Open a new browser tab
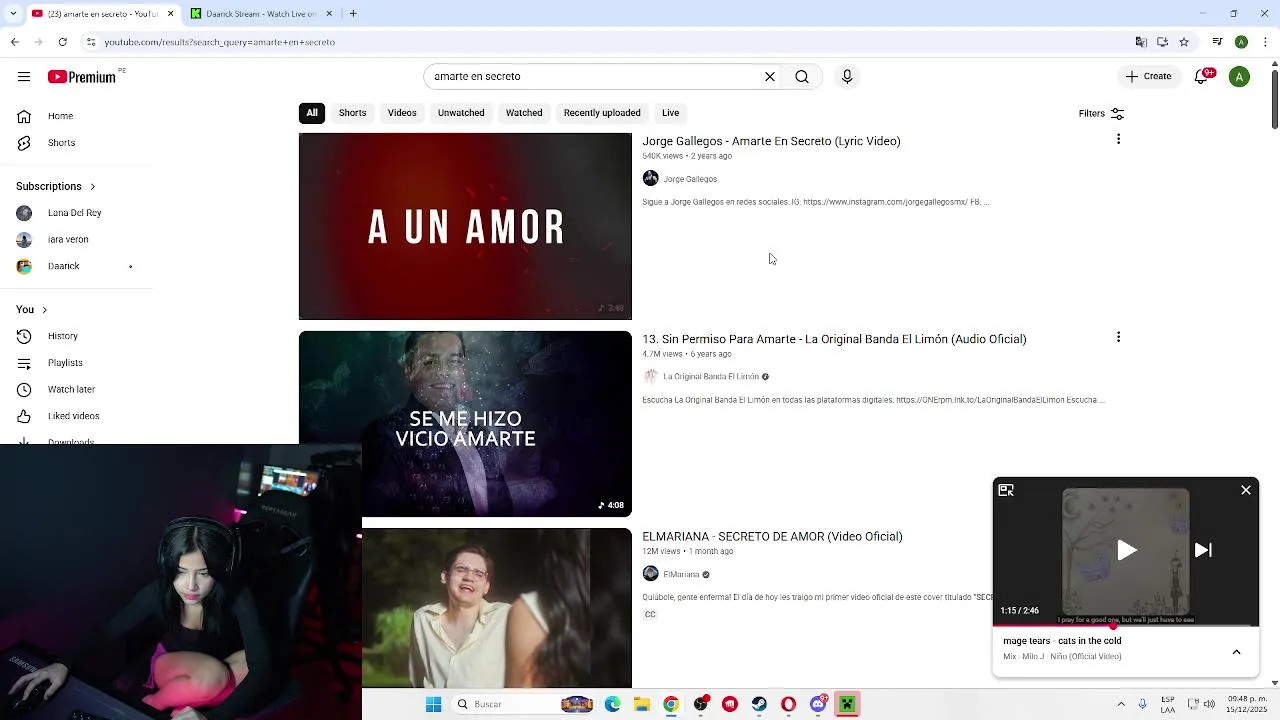Screen dimensions: 1280x720 353,14
